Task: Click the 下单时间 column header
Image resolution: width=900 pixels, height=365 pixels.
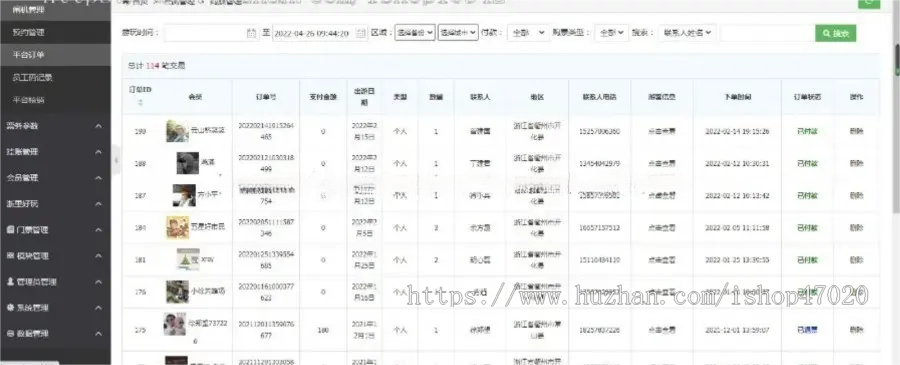Action: (737, 97)
